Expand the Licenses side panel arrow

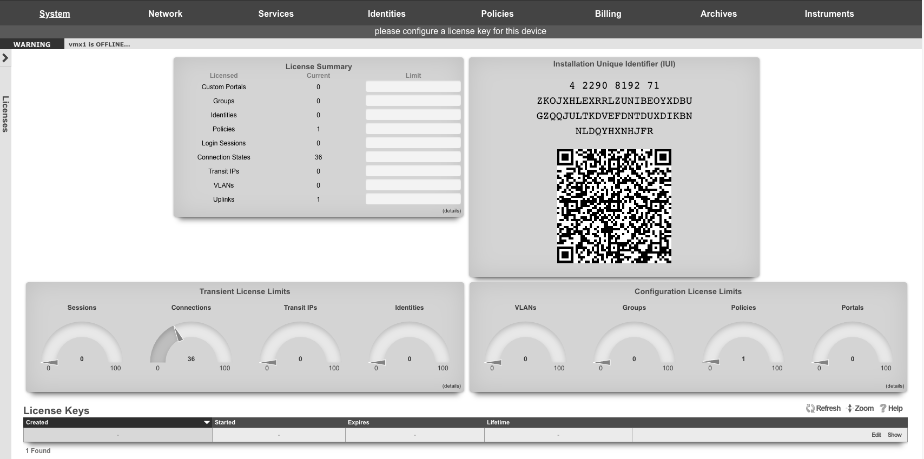(x=5, y=58)
